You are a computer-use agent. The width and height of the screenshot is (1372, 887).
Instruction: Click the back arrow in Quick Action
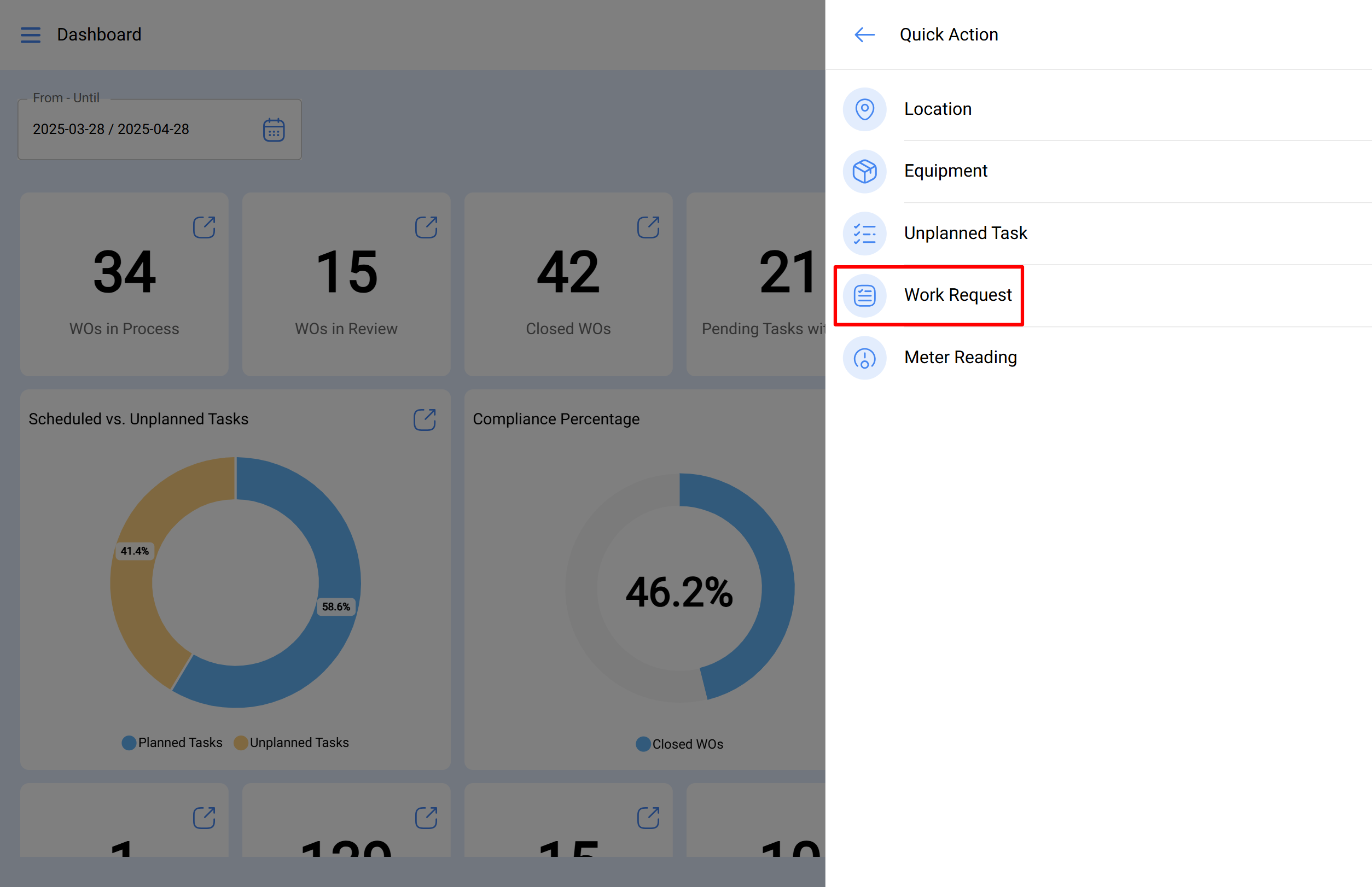click(x=864, y=34)
